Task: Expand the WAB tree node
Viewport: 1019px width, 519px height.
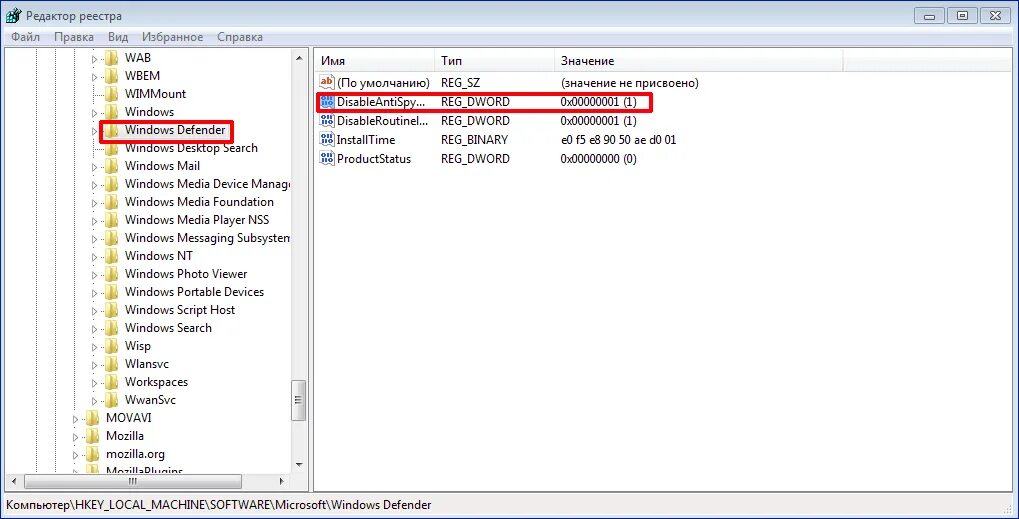Action: pos(94,58)
